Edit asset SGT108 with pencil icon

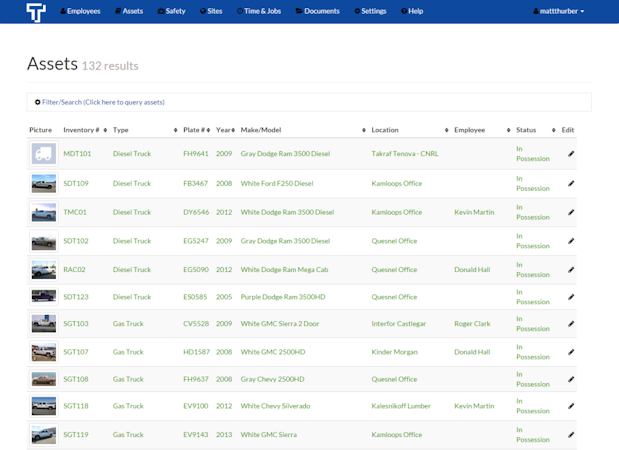tap(571, 379)
